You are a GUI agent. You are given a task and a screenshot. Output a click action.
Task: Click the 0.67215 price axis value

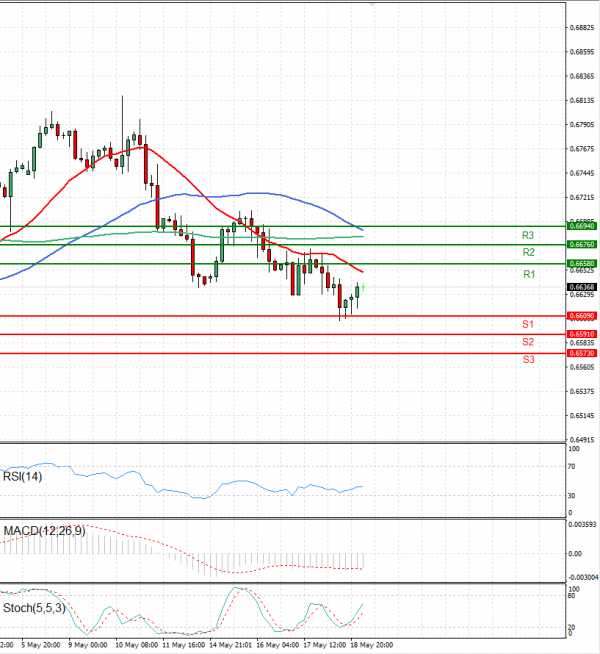tap(582, 197)
